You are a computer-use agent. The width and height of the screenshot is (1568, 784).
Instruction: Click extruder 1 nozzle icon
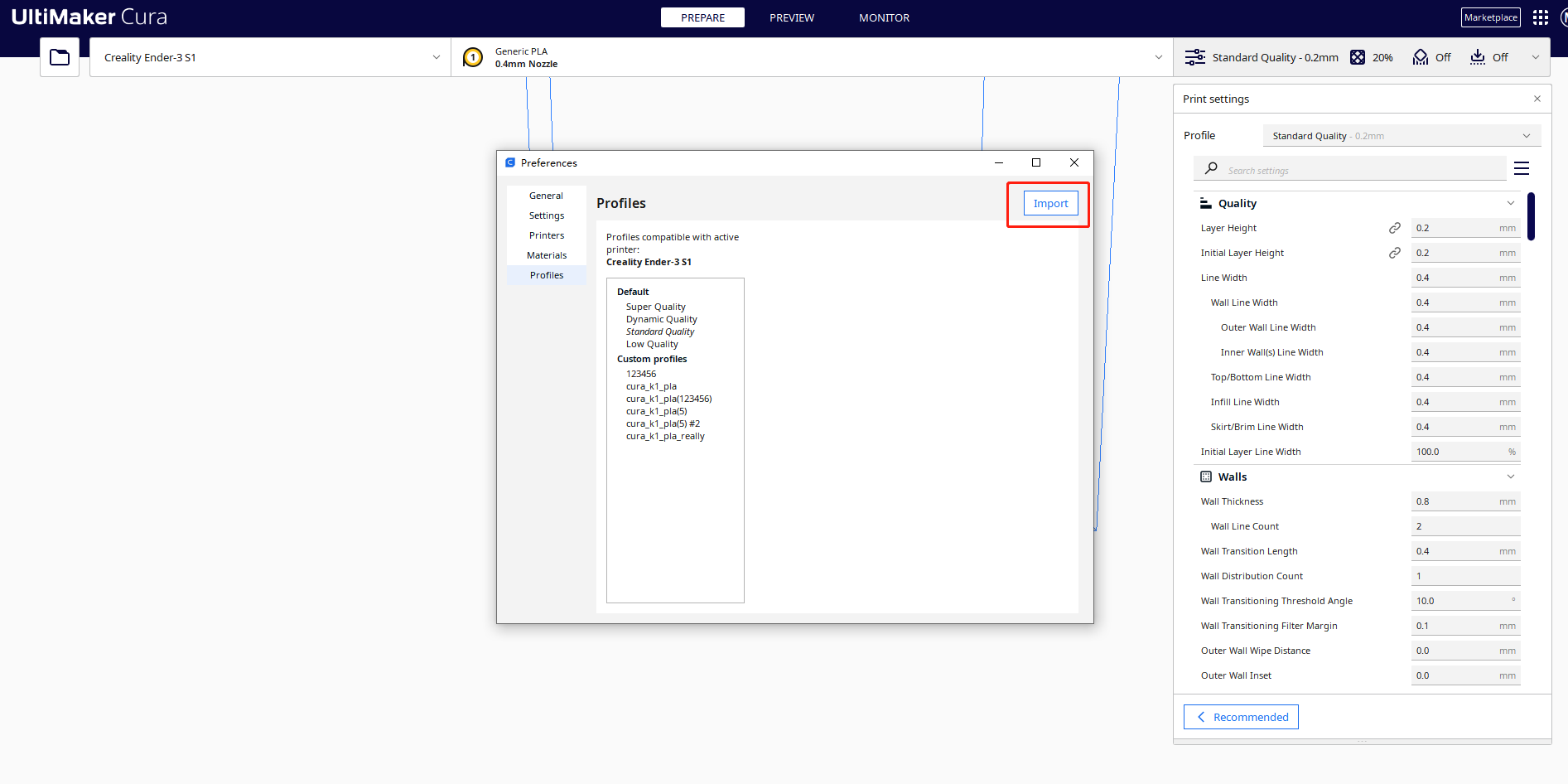tap(473, 57)
